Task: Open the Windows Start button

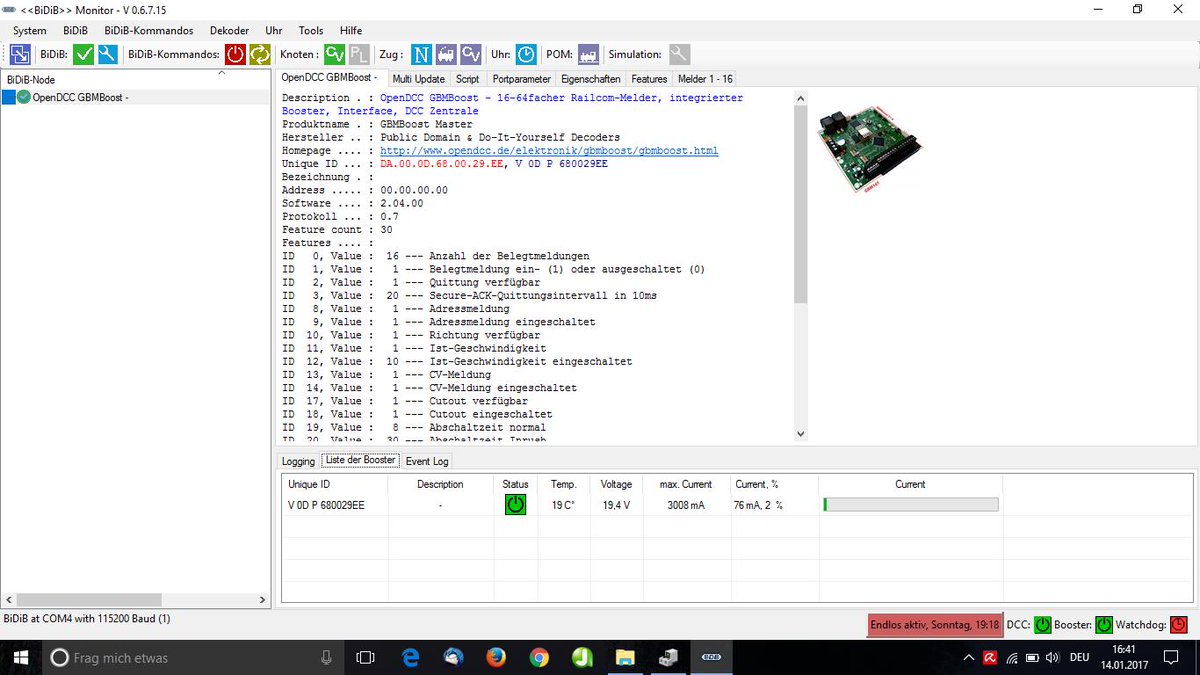Action: [x=20, y=657]
